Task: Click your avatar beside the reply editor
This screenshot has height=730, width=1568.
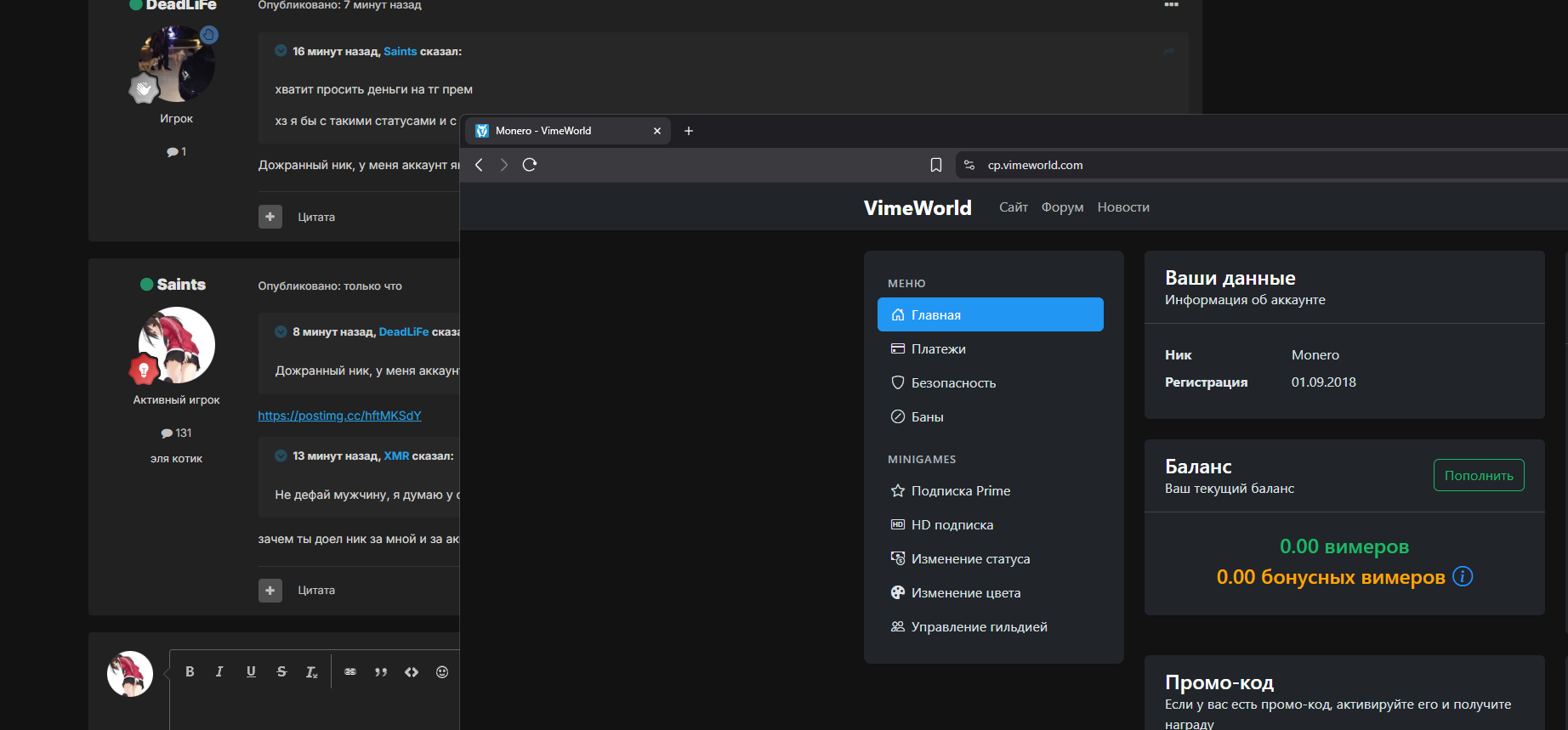Action: tap(130, 674)
